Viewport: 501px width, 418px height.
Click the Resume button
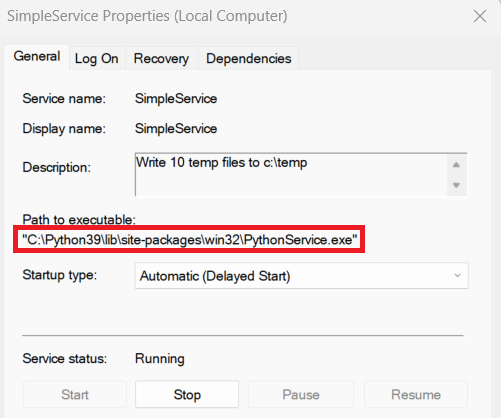coord(416,394)
